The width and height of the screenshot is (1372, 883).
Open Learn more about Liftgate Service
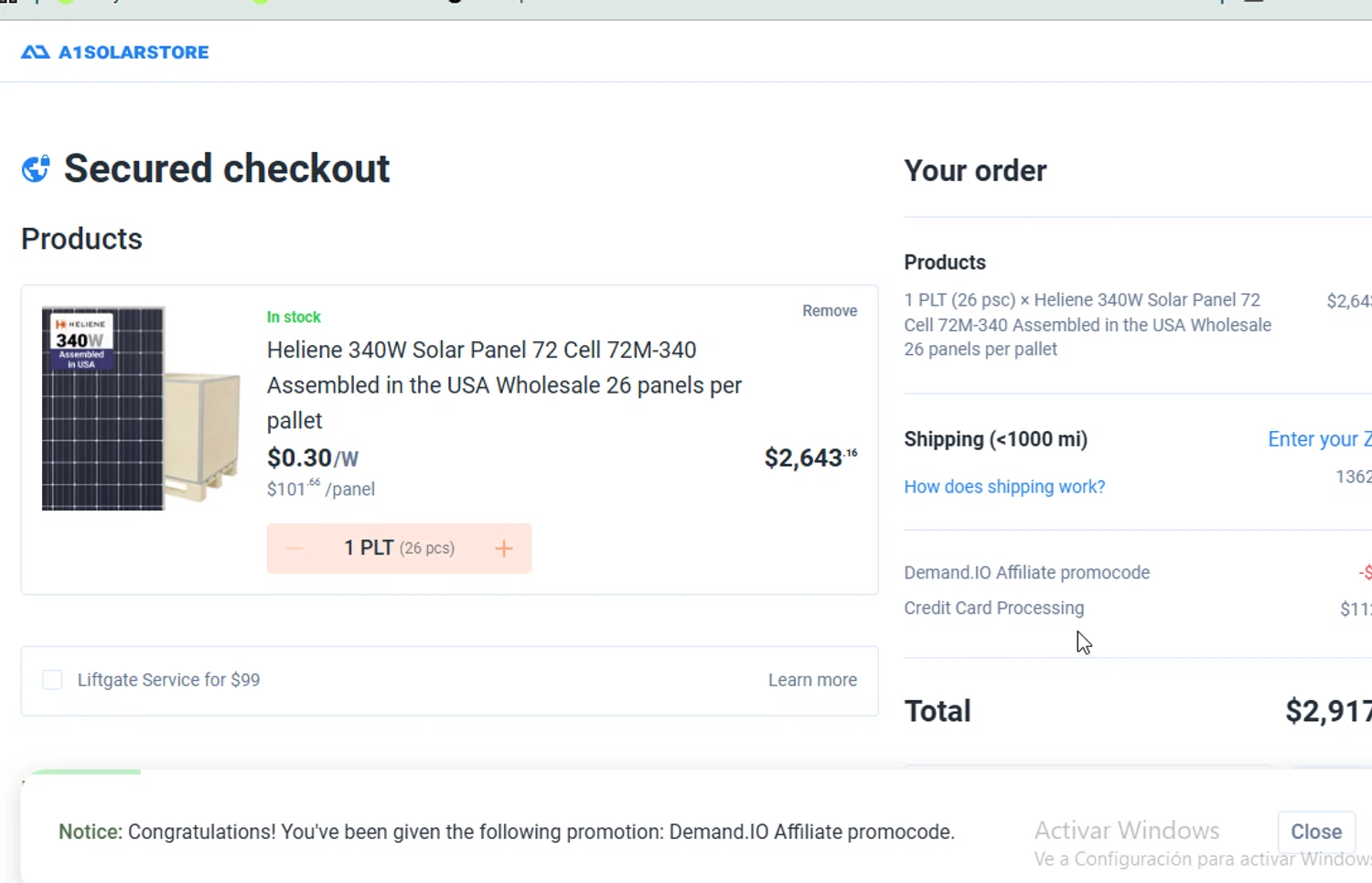[x=812, y=680]
